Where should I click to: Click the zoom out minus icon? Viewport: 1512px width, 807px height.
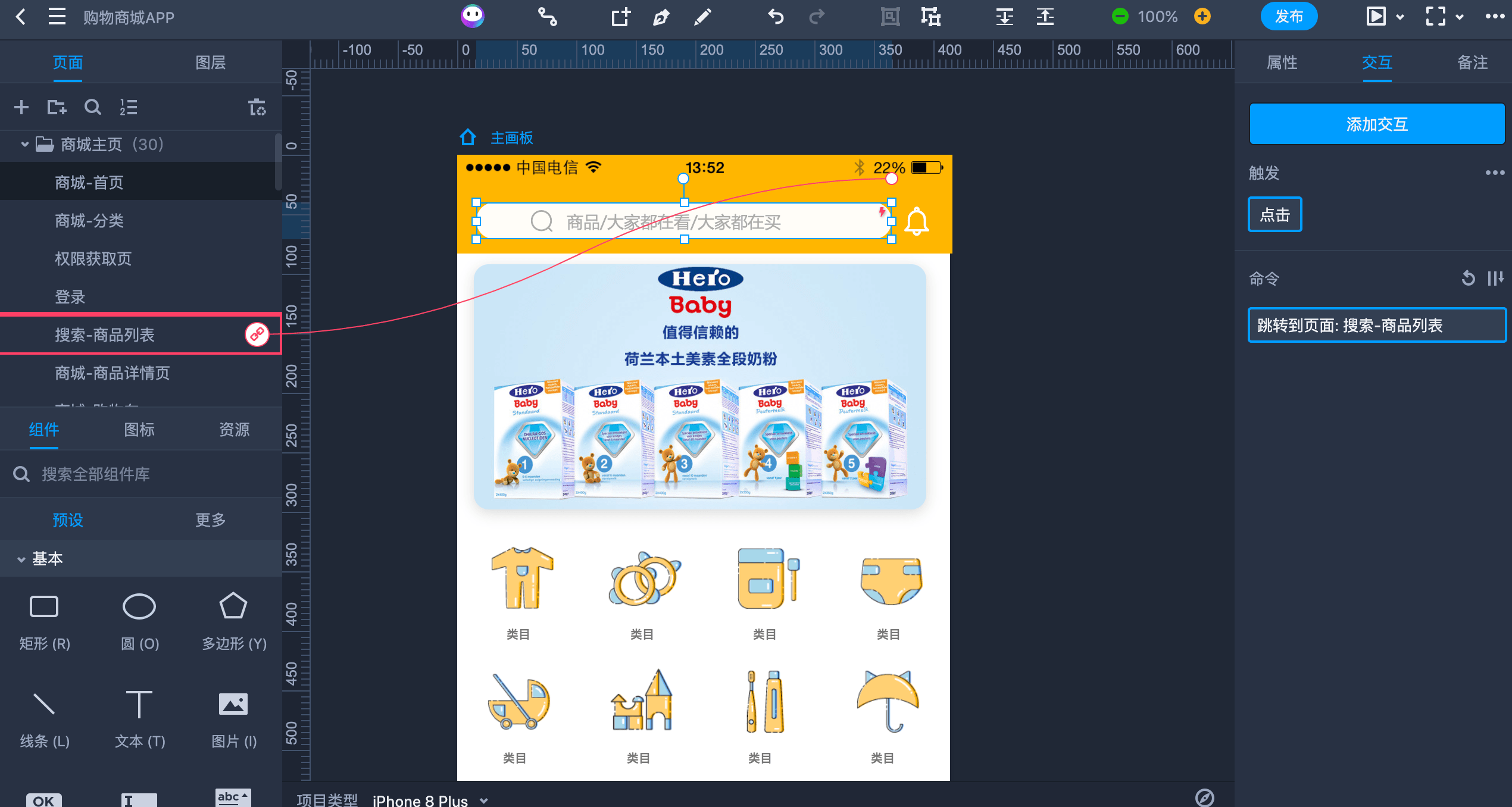tap(1120, 17)
